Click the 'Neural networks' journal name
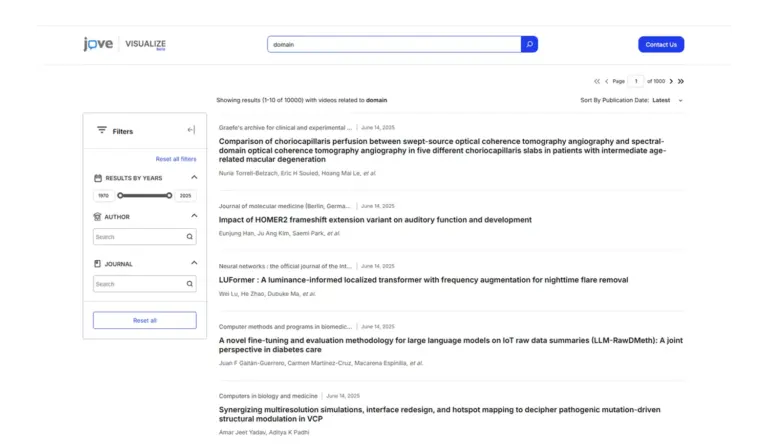 (285, 266)
